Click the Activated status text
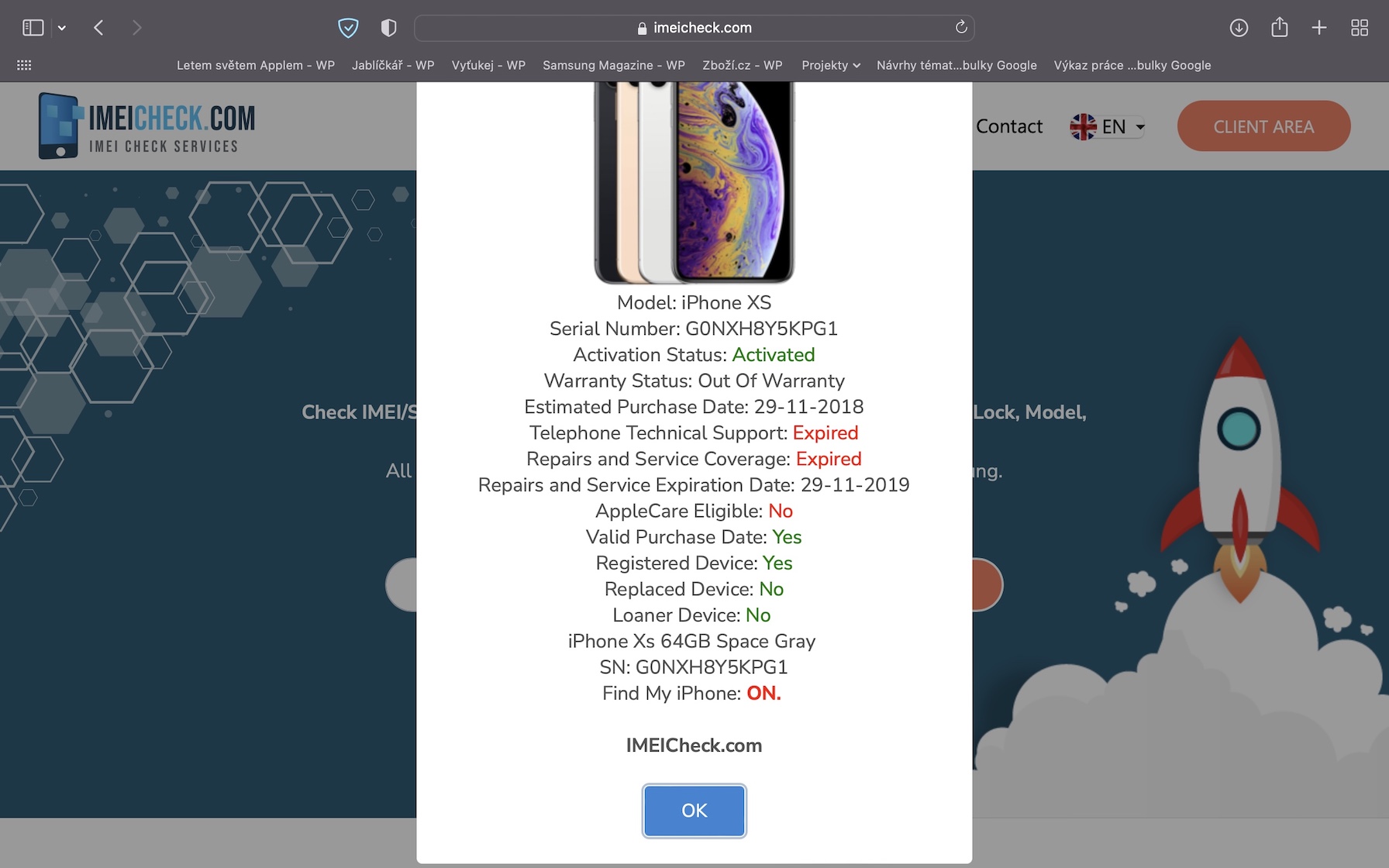Image resolution: width=1389 pixels, height=868 pixels. pyautogui.click(x=774, y=355)
